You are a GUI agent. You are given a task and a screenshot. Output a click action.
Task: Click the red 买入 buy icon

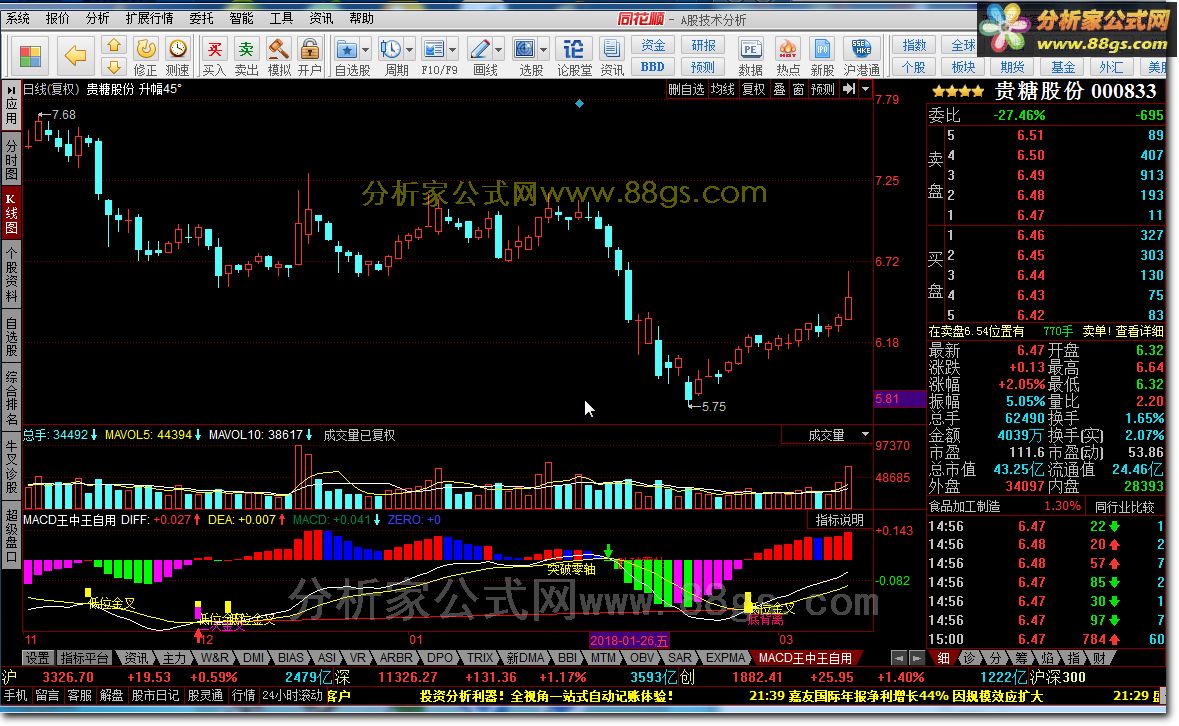214,50
